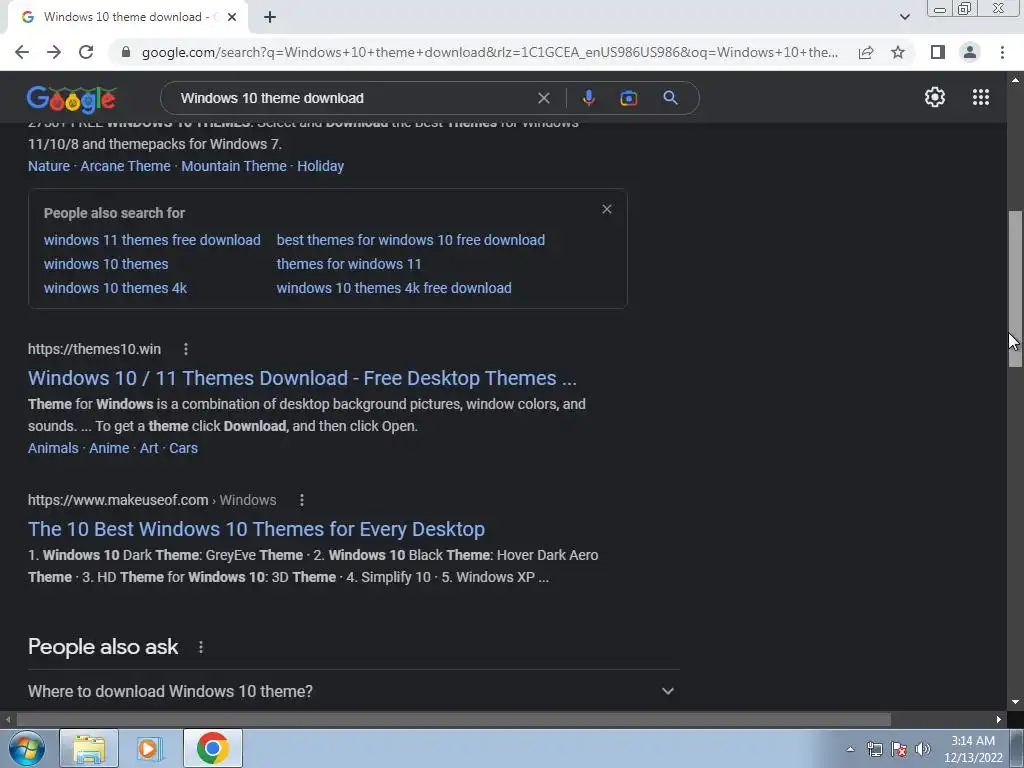
Task: Open the volume speaker tray icon
Action: [923, 749]
